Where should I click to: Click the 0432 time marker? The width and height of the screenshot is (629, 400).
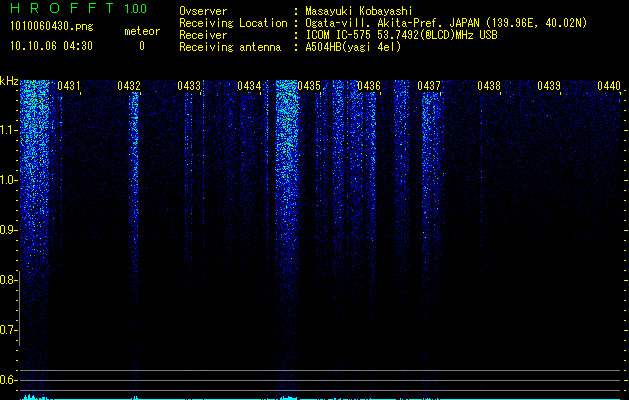point(129,86)
